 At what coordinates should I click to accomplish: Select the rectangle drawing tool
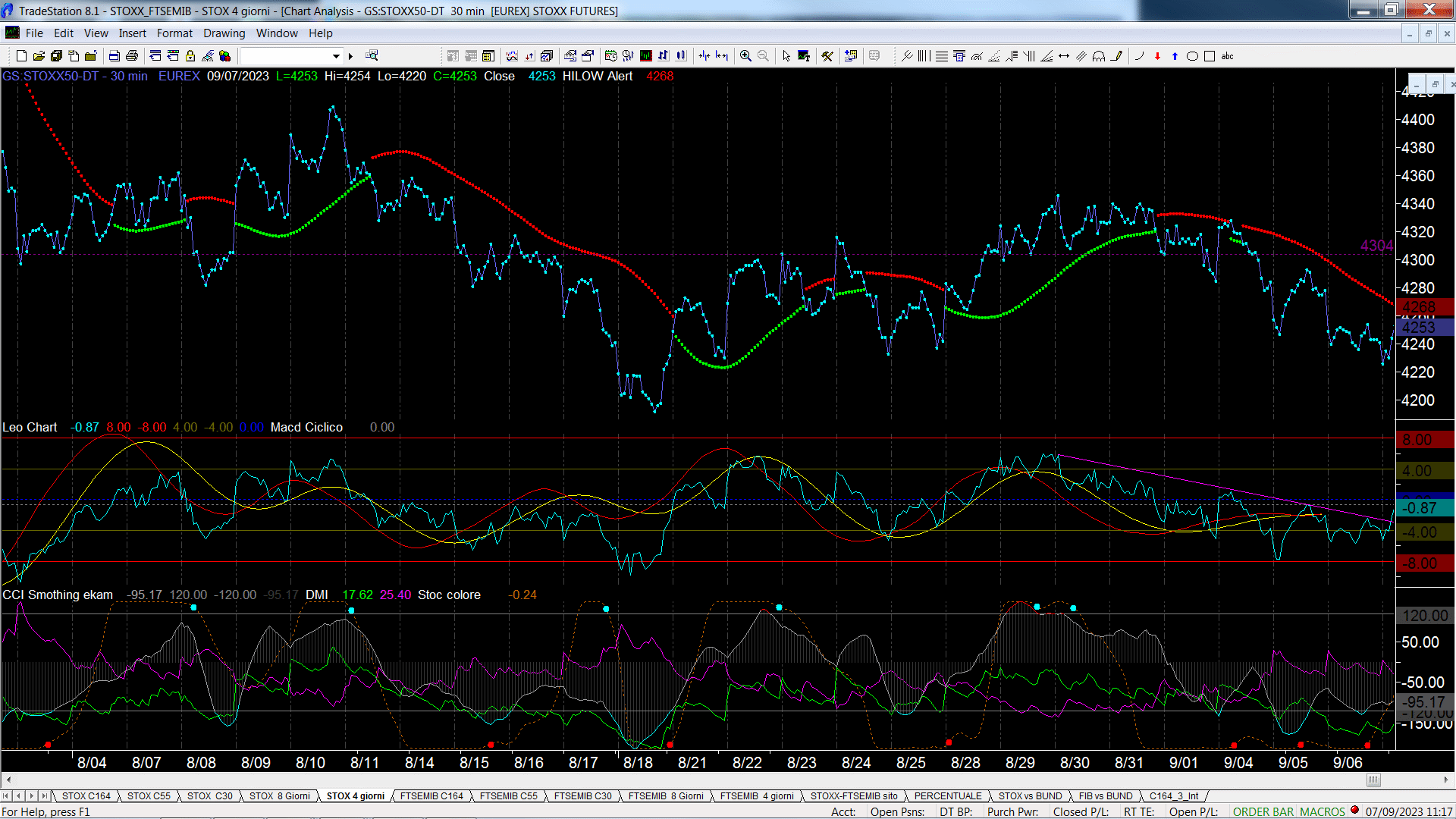click(1210, 56)
